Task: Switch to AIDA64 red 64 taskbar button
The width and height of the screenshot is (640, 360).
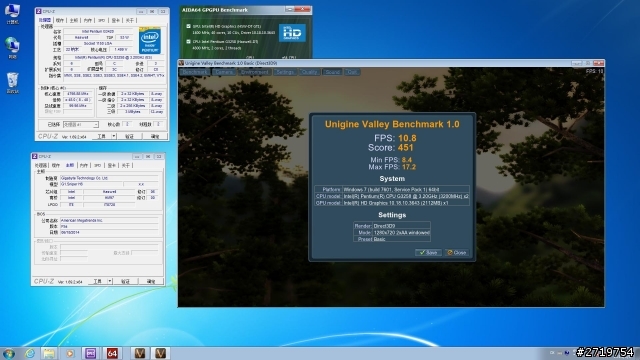Action: point(112,353)
